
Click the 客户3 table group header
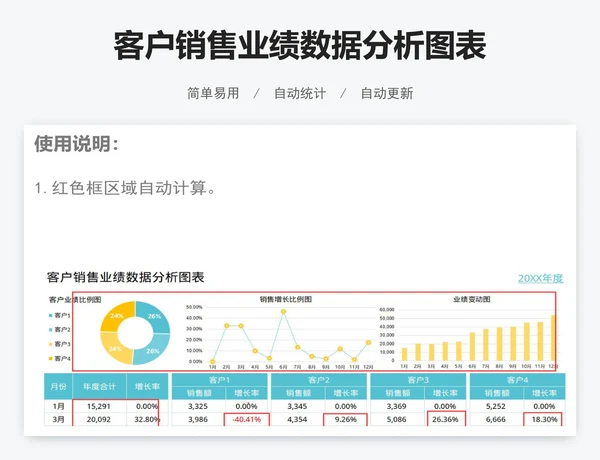pyautogui.click(x=418, y=380)
